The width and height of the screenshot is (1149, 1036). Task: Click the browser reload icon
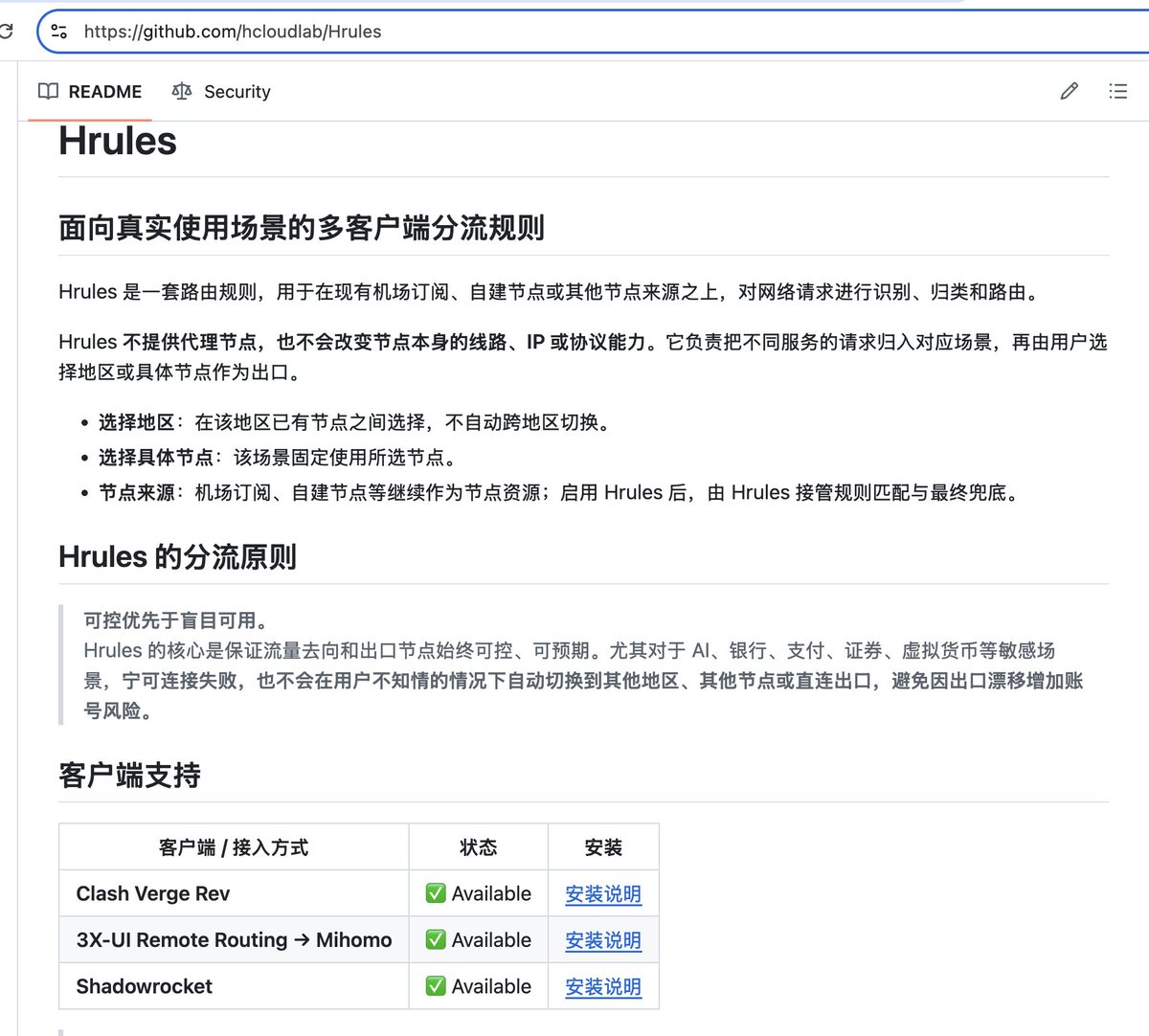coord(5,32)
